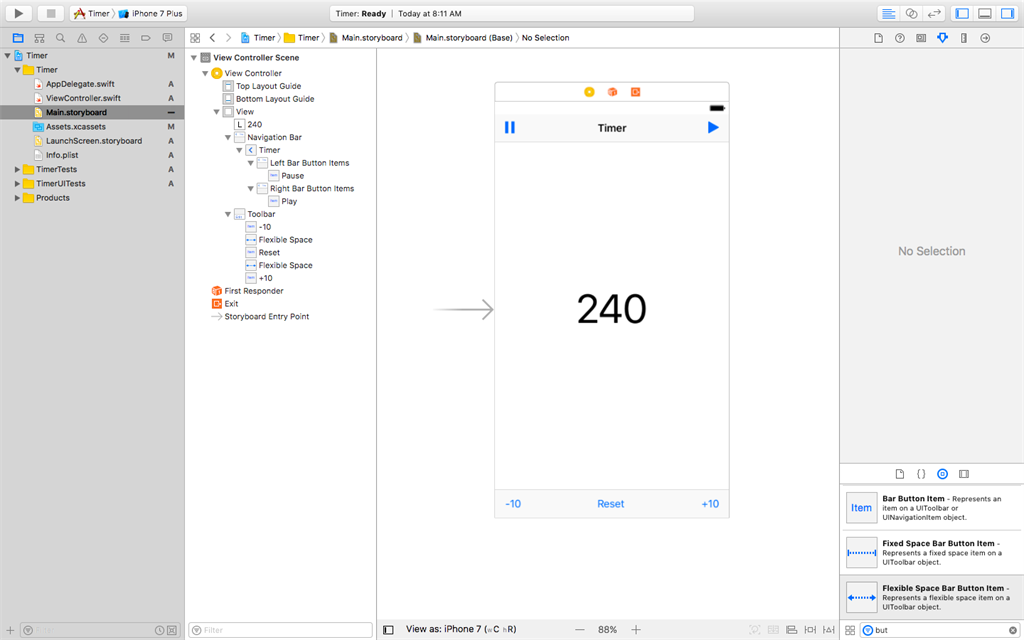Open the Debug navigator
Viewport: 1024px width, 640px height.
[124, 38]
